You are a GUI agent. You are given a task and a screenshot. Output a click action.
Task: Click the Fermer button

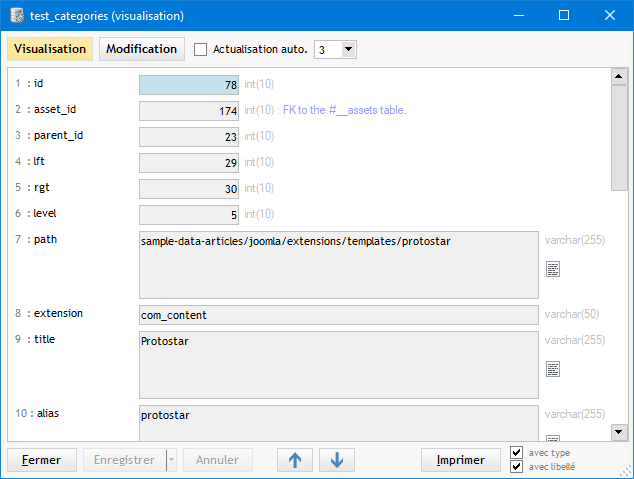[x=42, y=460]
